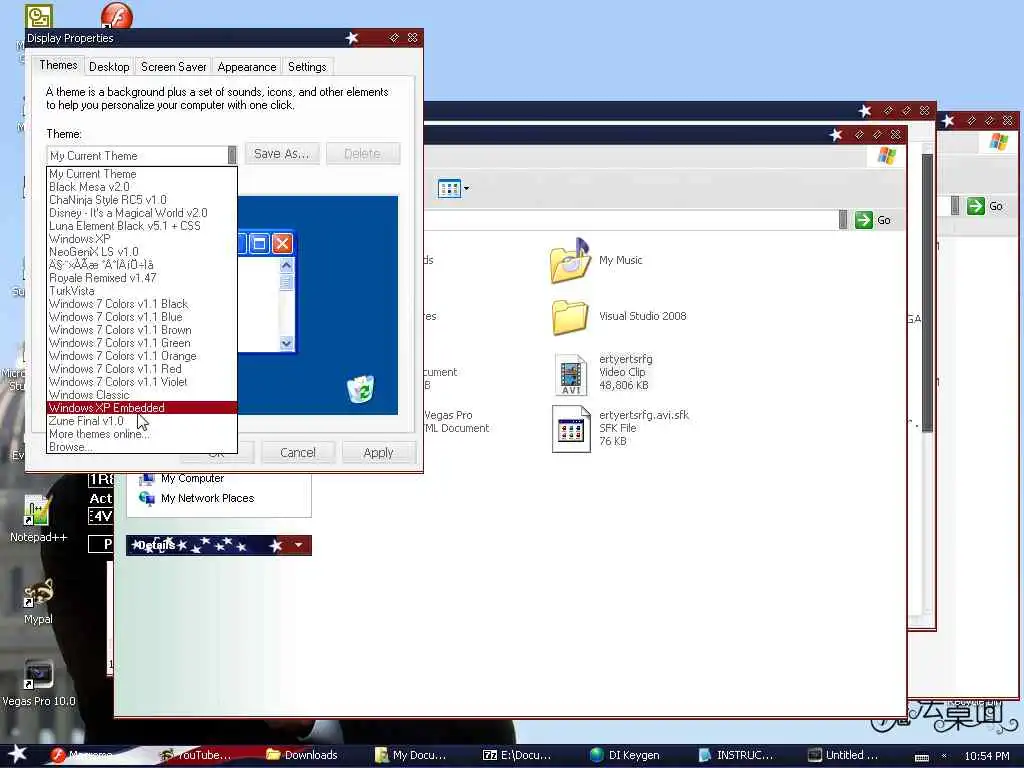Screen dimensions: 1024x768
Task: Select Windows 7 Colors v1.1 Brown
Action: tap(142, 330)
